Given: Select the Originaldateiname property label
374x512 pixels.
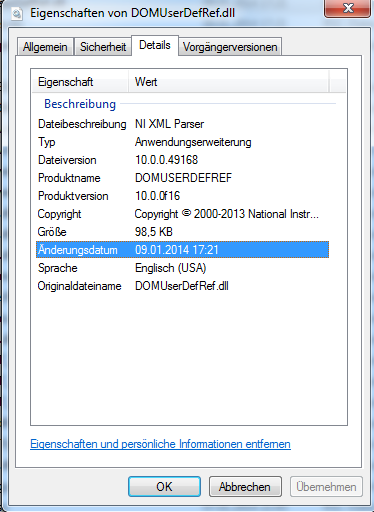Looking at the screenshot, I should pyautogui.click(x=79, y=286).
